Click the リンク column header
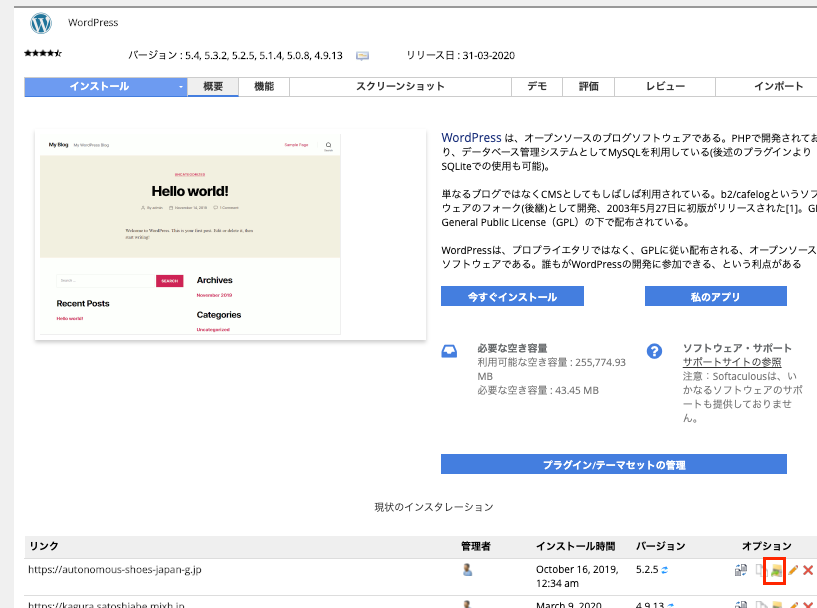817x608 pixels. point(44,546)
